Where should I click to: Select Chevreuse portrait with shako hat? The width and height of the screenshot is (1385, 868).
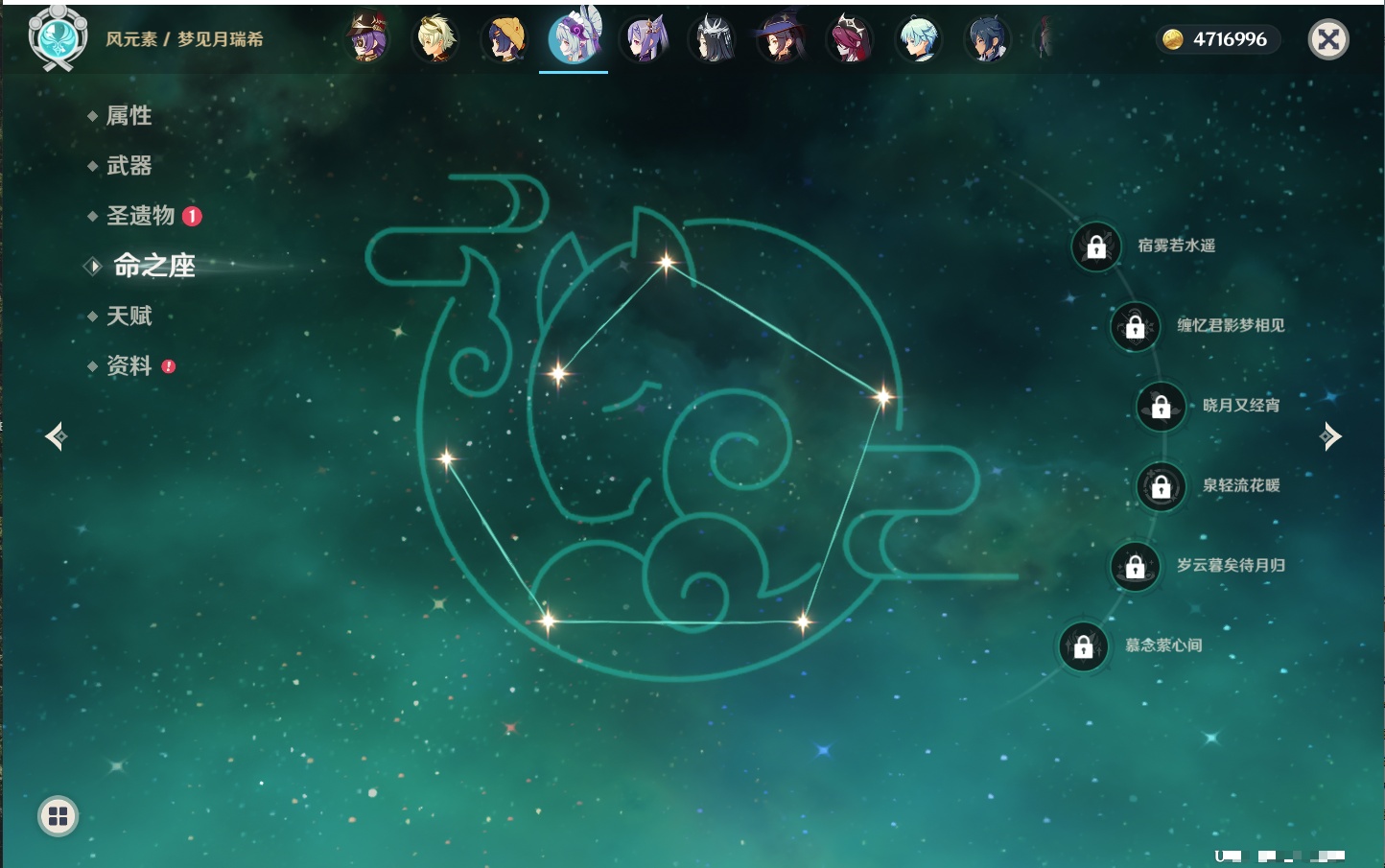pyautogui.click(x=367, y=39)
